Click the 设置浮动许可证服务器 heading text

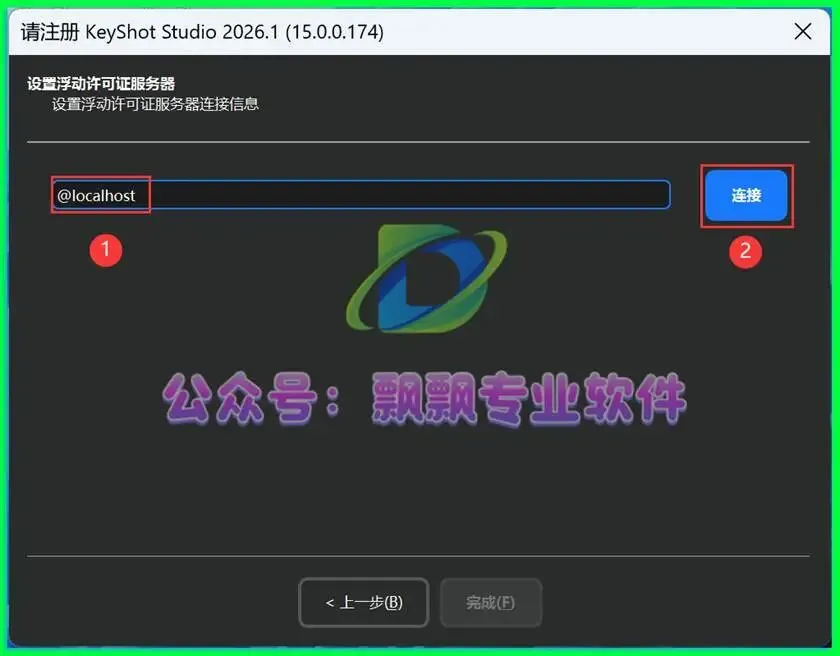(x=101, y=84)
